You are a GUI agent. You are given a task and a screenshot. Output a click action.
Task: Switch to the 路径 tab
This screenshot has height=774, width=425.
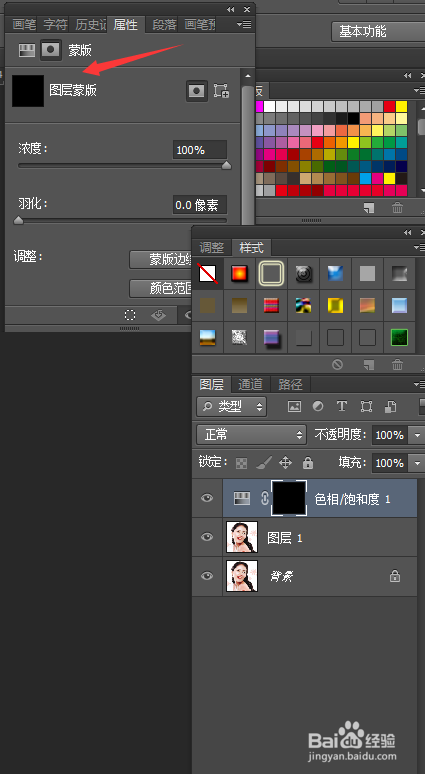click(x=290, y=384)
